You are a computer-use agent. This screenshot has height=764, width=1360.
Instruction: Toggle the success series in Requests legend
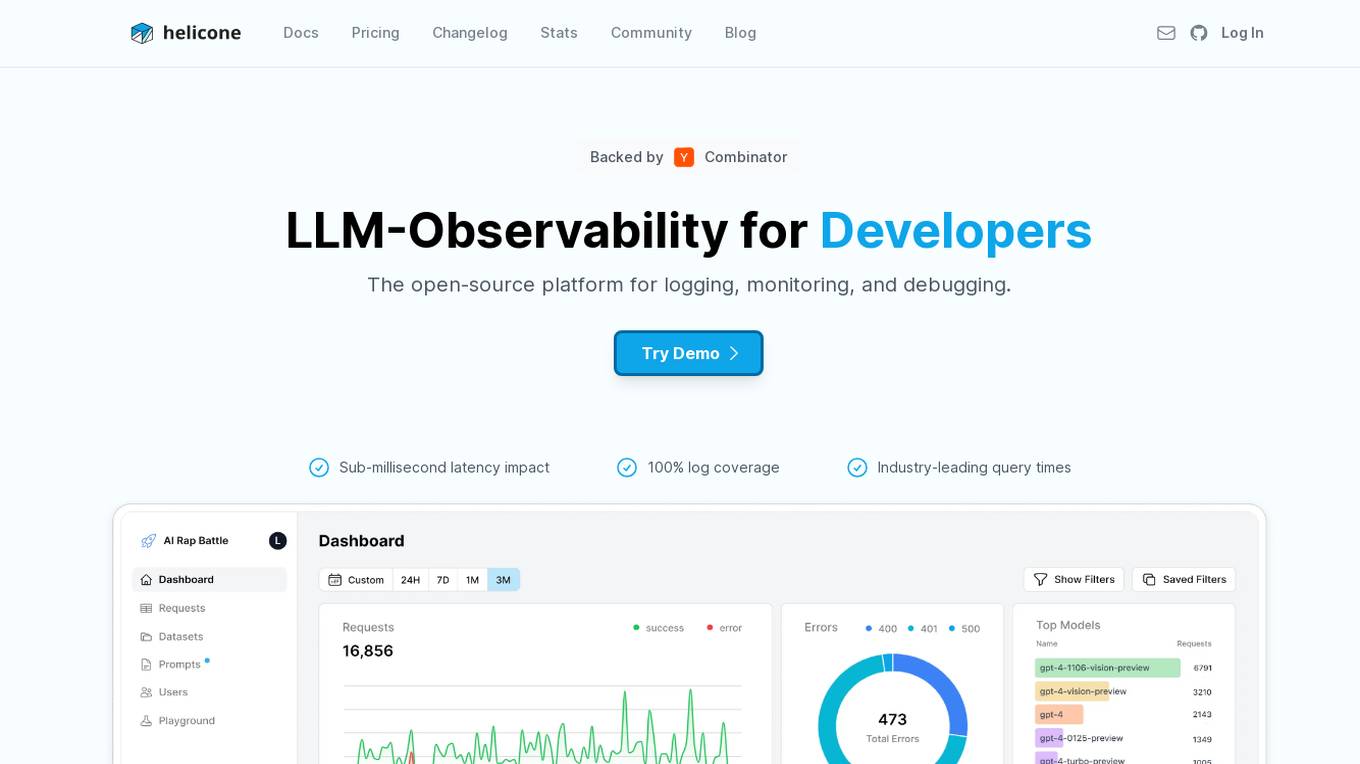pyautogui.click(x=658, y=628)
